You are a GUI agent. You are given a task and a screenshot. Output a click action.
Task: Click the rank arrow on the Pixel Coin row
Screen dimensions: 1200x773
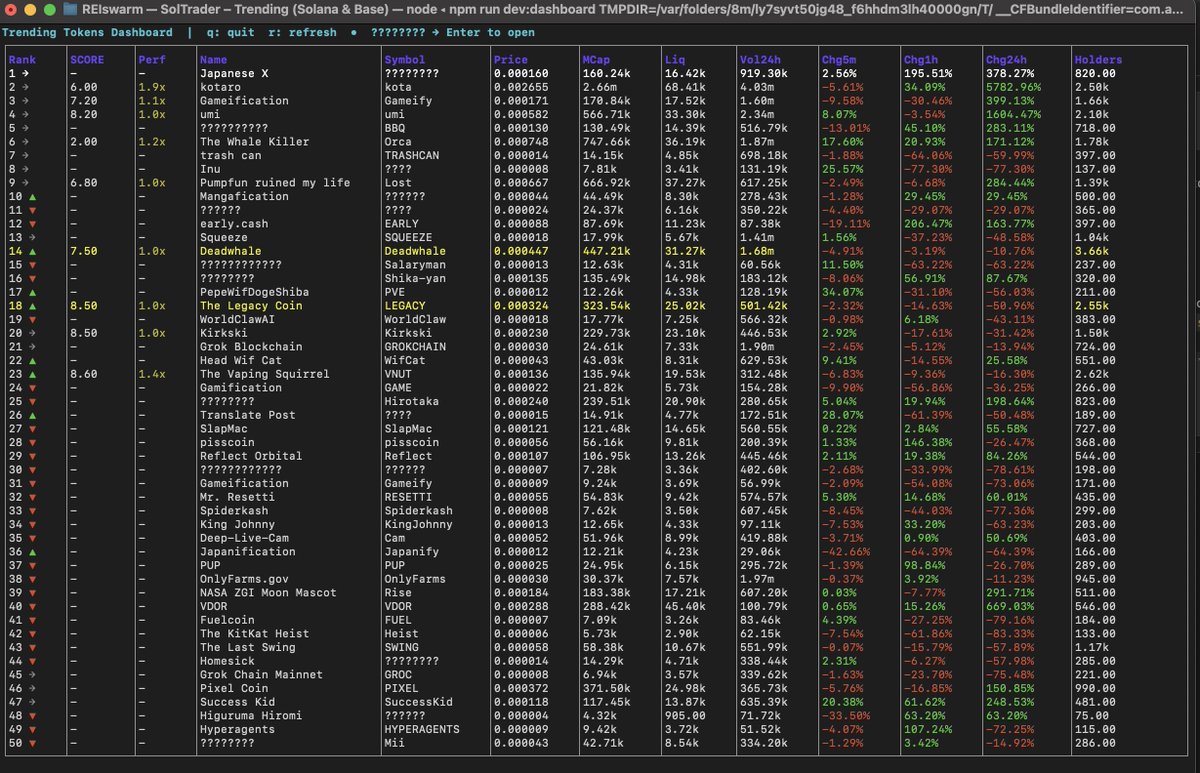33,688
